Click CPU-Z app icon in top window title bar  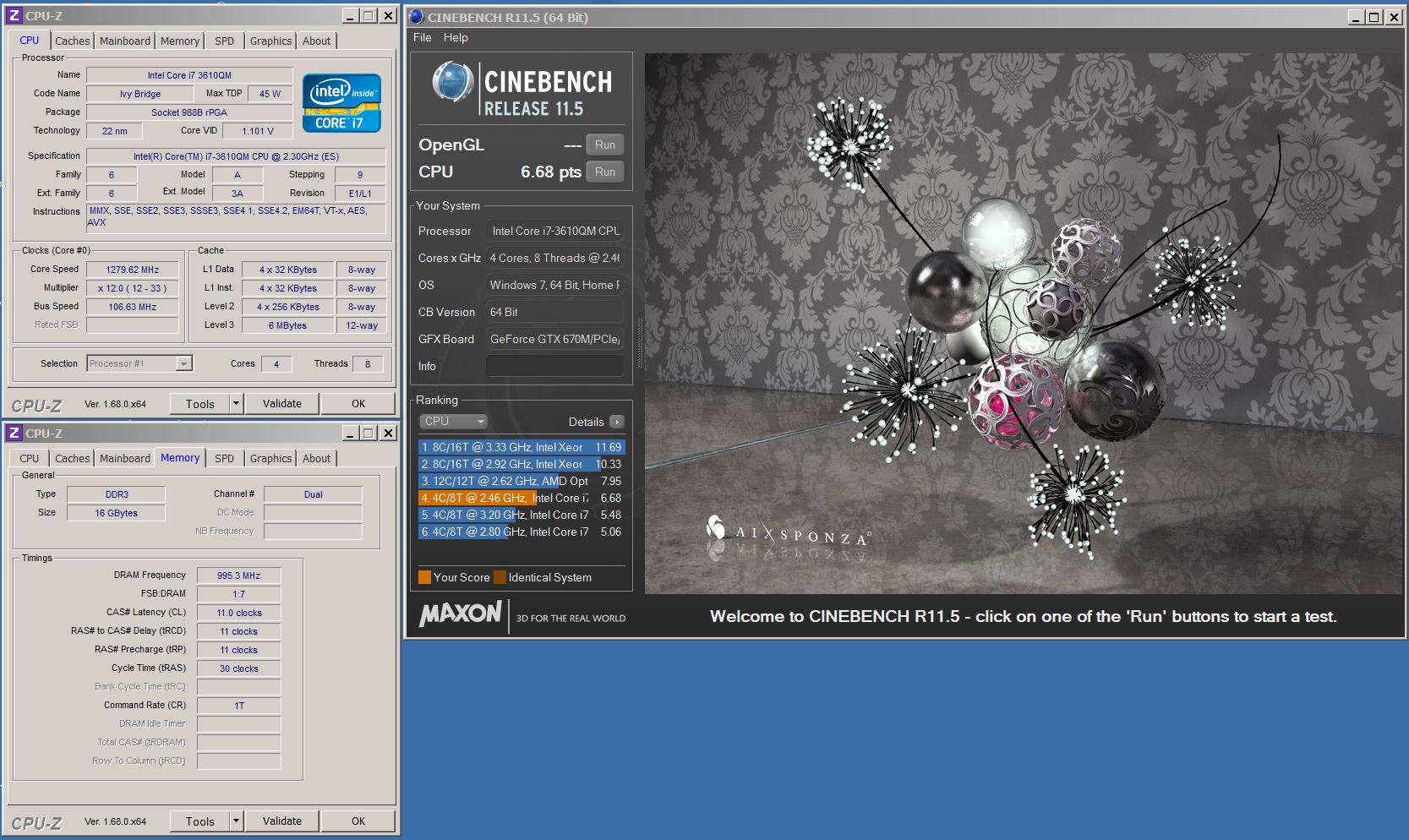click(x=14, y=15)
